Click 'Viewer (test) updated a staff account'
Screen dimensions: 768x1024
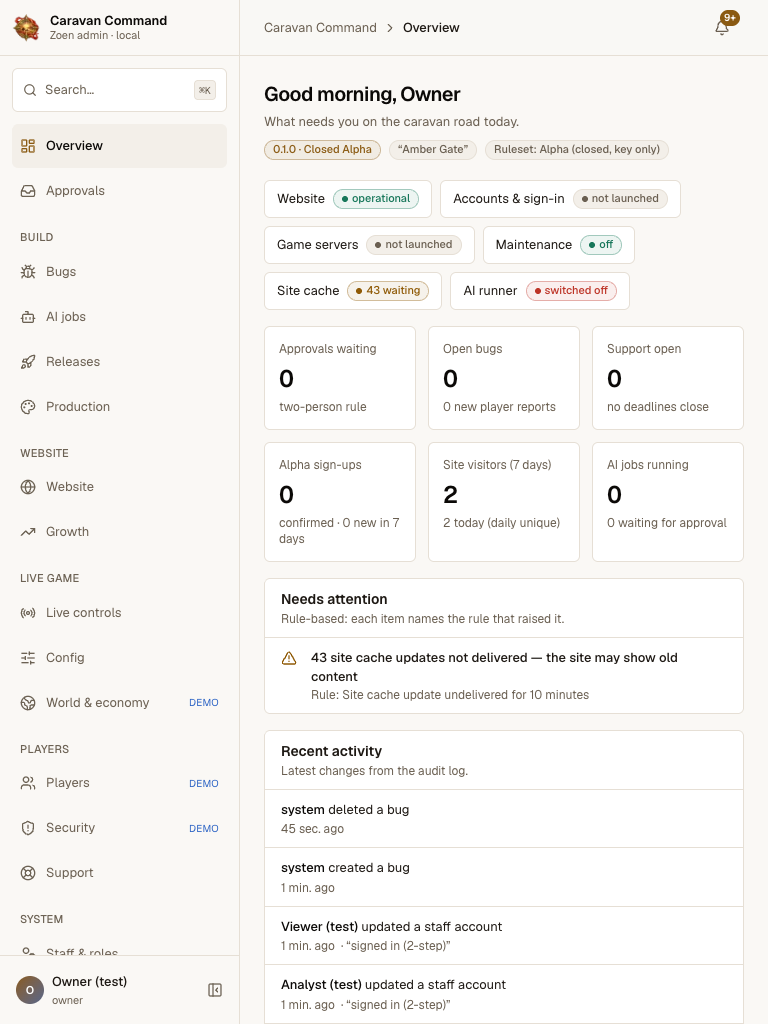click(504, 935)
